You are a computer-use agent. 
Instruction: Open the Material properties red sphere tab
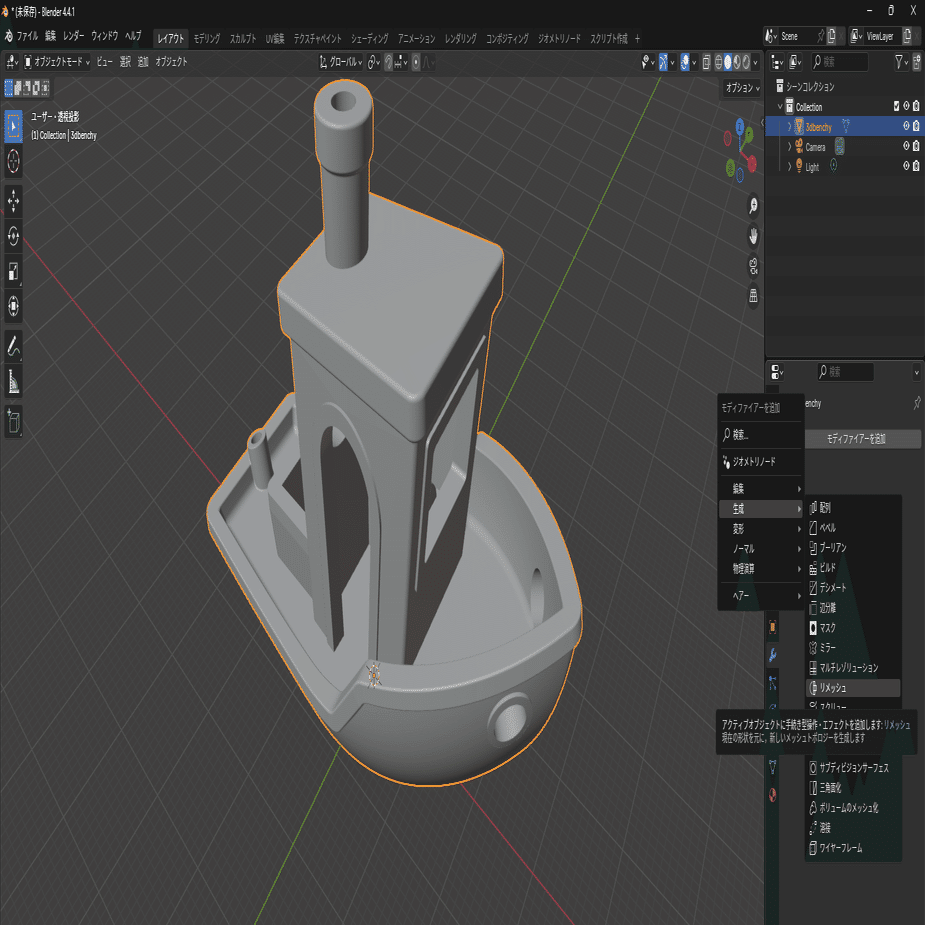tap(773, 795)
